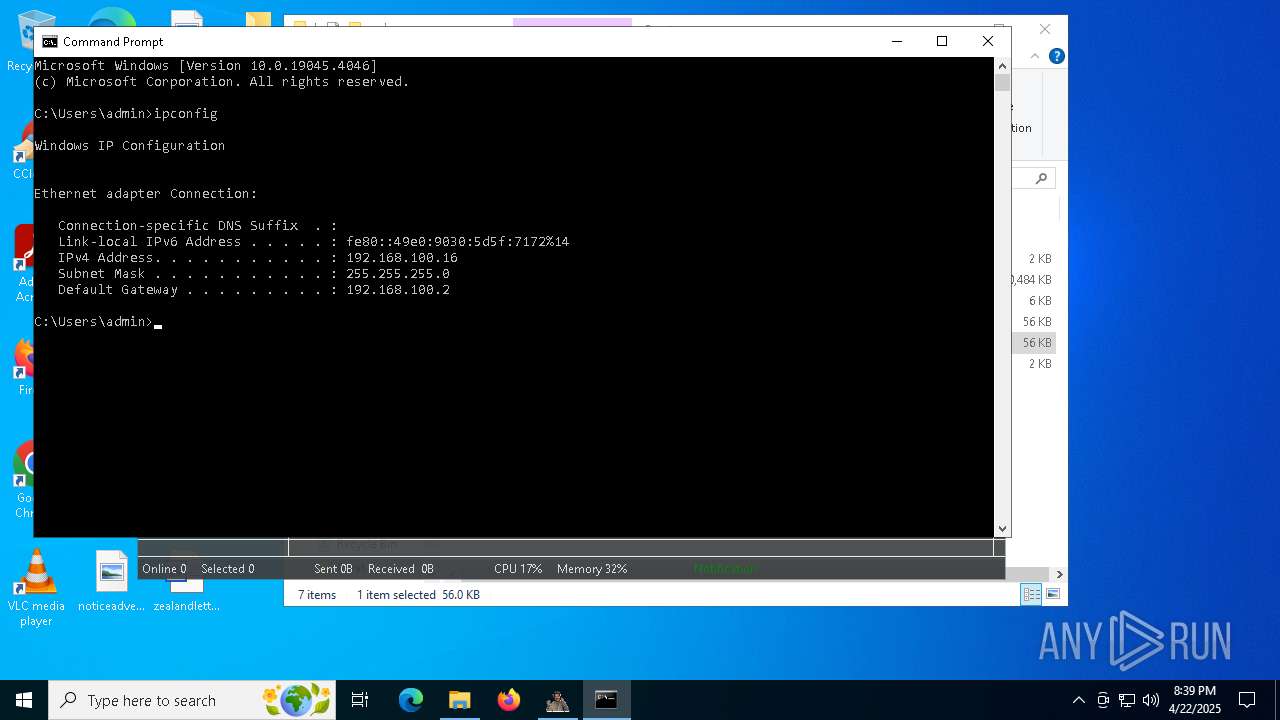Click the Command Prompt scrollbar down arrow
The image size is (1280, 720).
1002,528
